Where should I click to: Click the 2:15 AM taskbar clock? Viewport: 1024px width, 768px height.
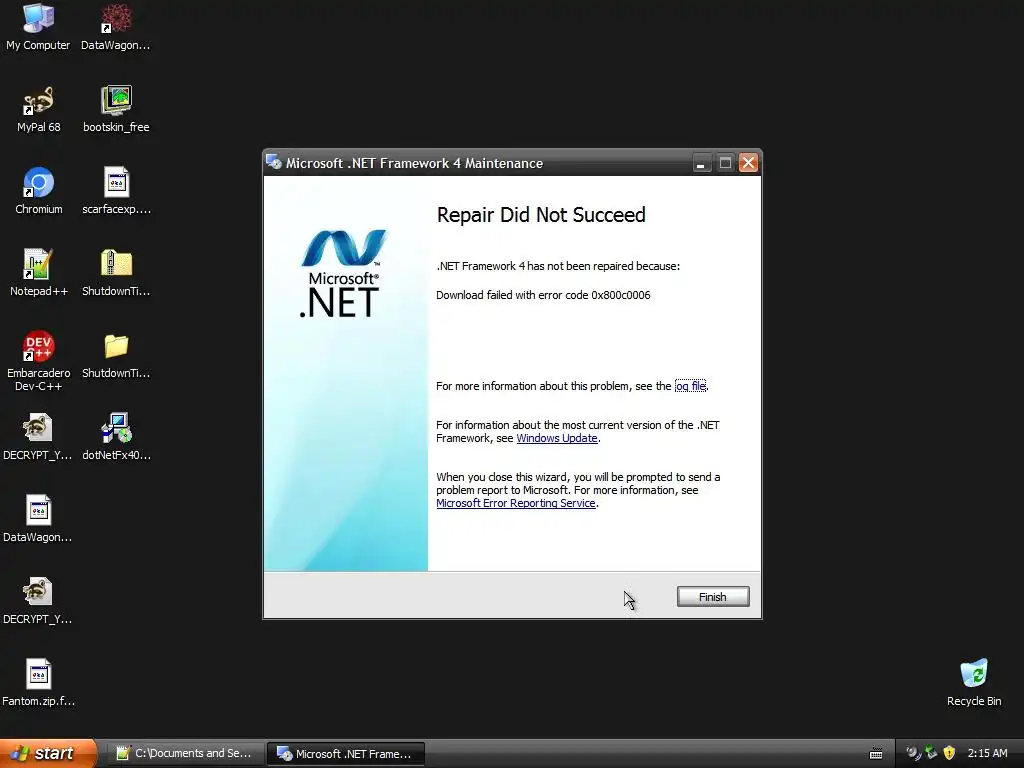pos(987,753)
